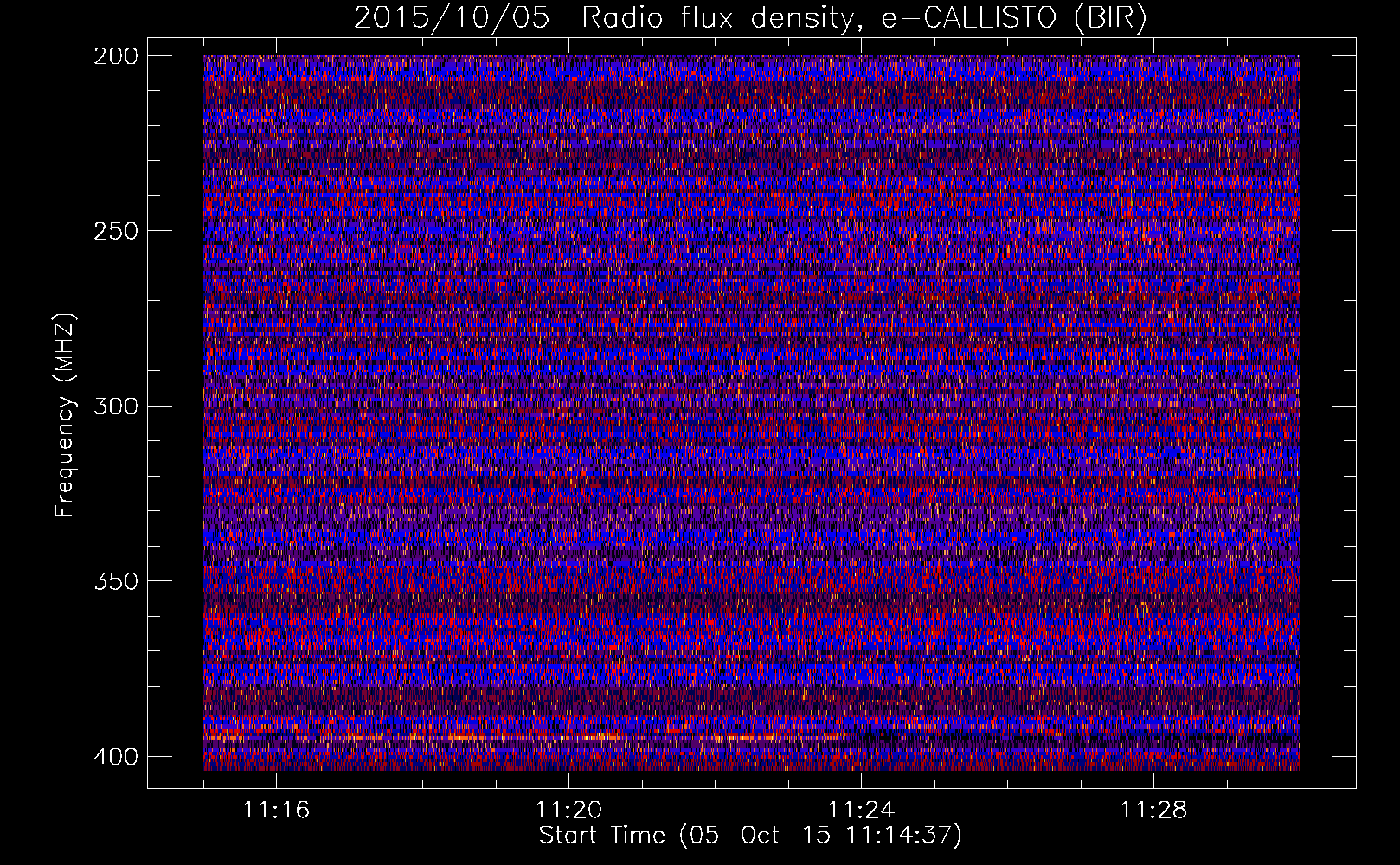Click the 'Start Time (05-Oct-15 11:14:37)' label

[x=750, y=835]
